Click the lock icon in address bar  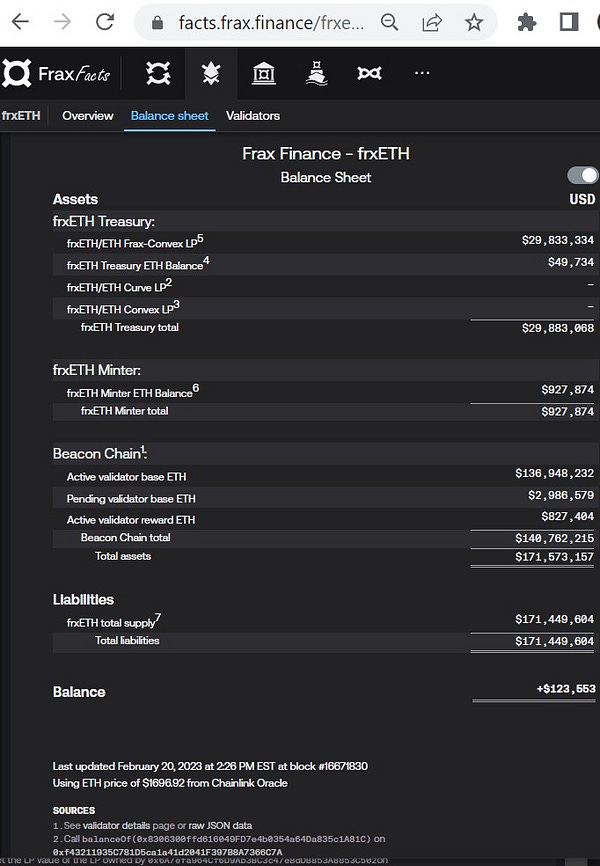(x=157, y=23)
